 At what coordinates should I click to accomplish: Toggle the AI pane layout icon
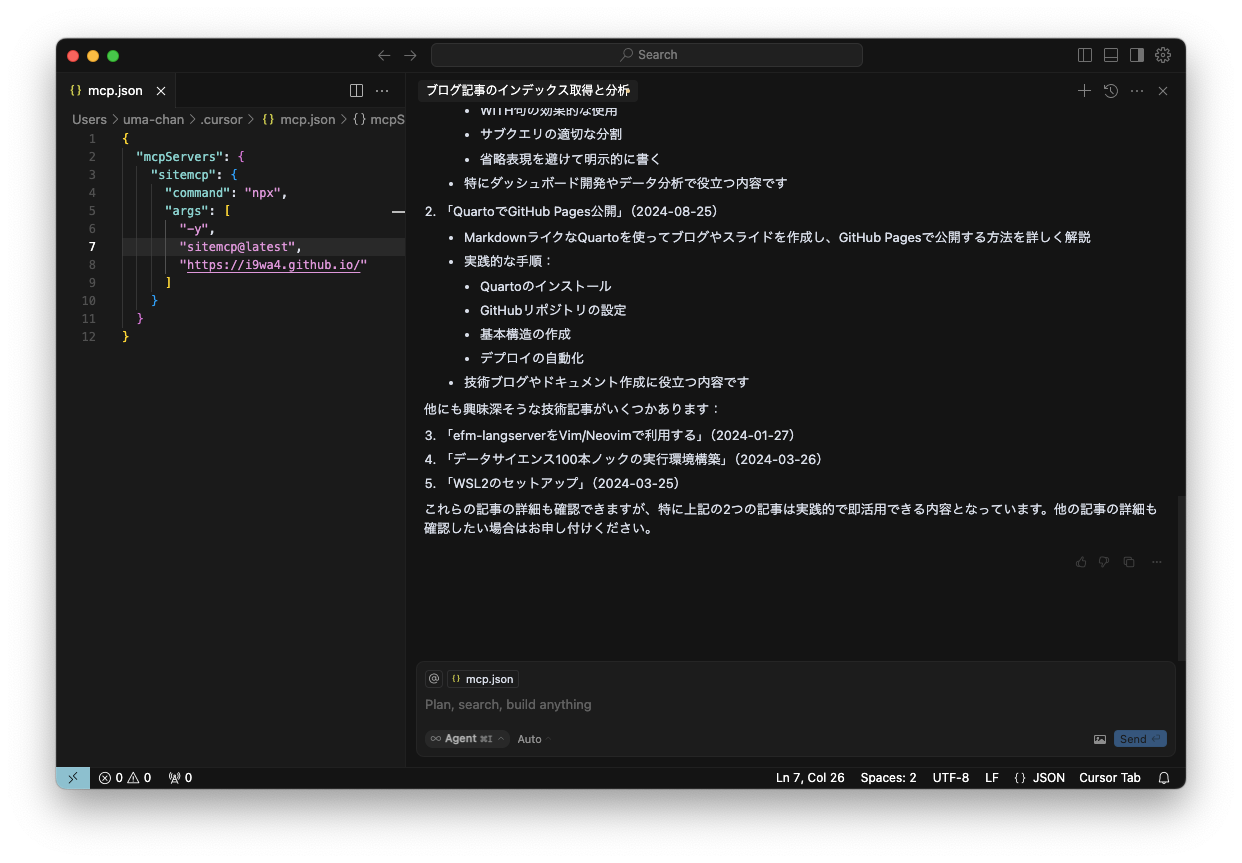coord(1137,55)
